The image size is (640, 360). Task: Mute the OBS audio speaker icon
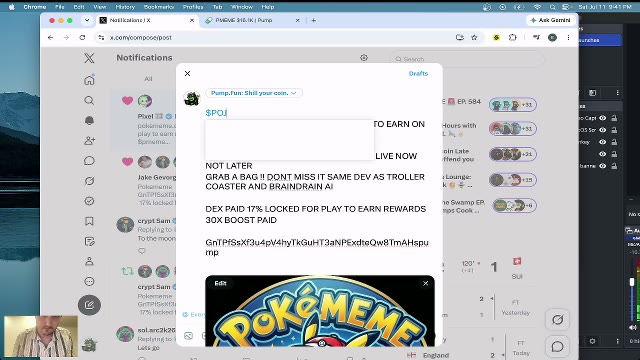632,328
